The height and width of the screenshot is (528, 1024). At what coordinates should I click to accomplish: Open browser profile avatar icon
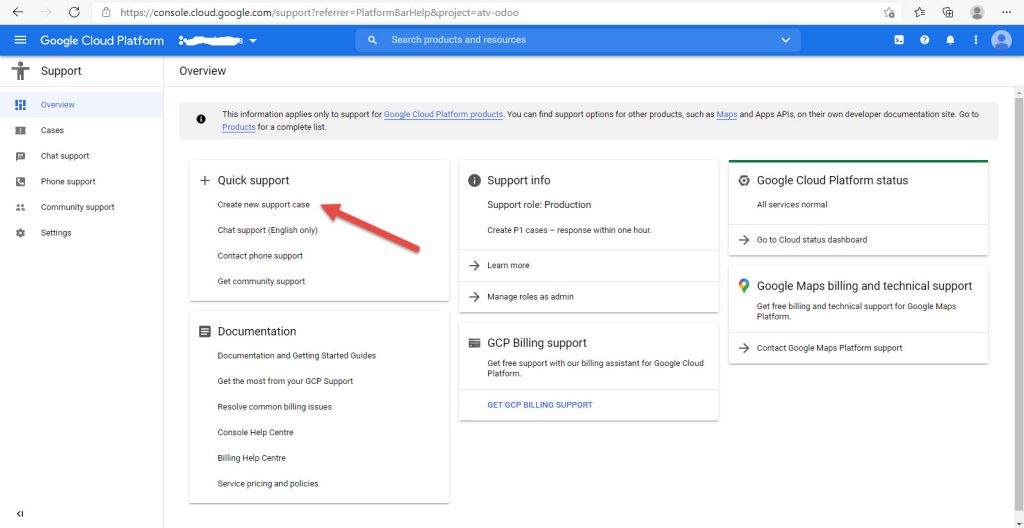977,12
